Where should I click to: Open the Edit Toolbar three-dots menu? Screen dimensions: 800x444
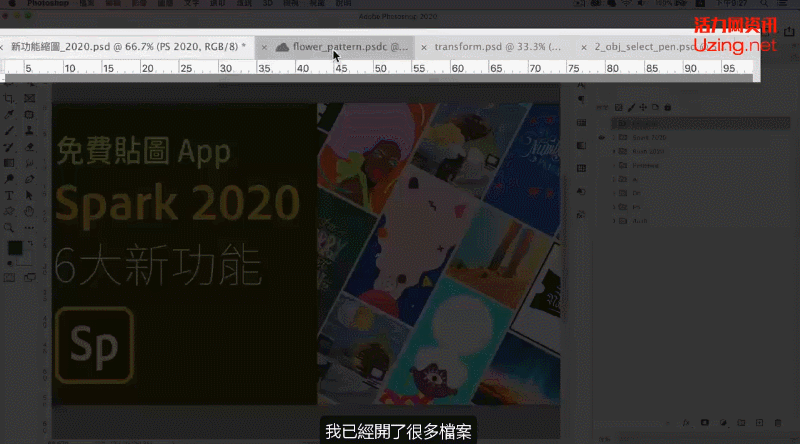[x=30, y=228]
